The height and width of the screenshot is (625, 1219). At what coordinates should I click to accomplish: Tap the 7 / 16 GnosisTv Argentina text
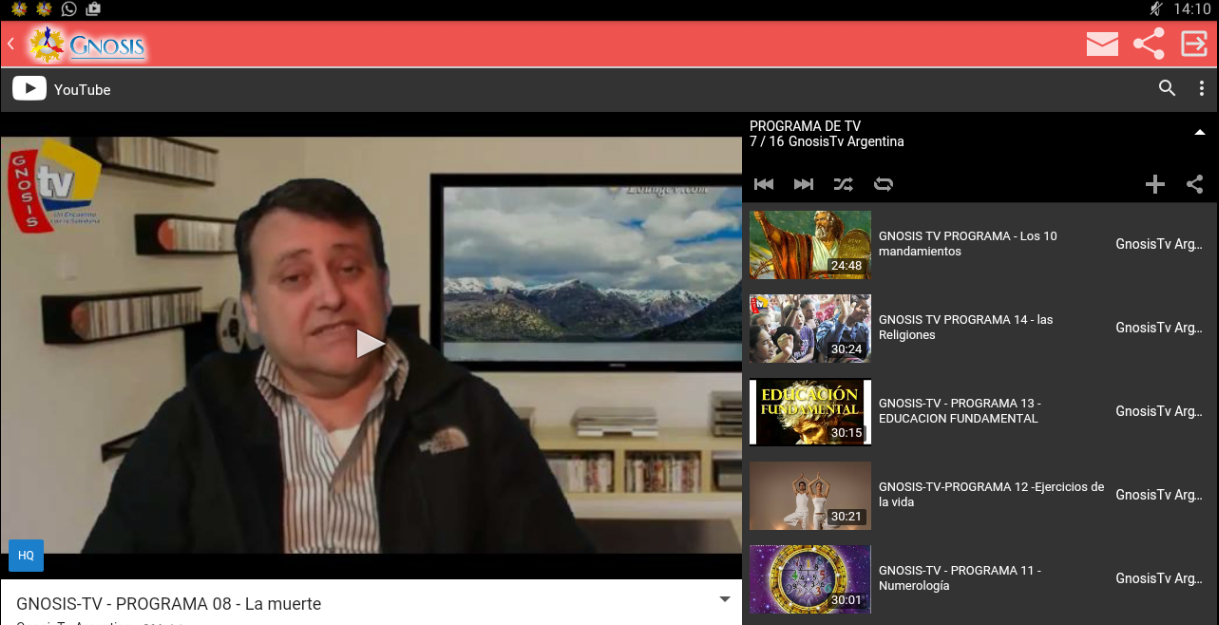pos(827,142)
